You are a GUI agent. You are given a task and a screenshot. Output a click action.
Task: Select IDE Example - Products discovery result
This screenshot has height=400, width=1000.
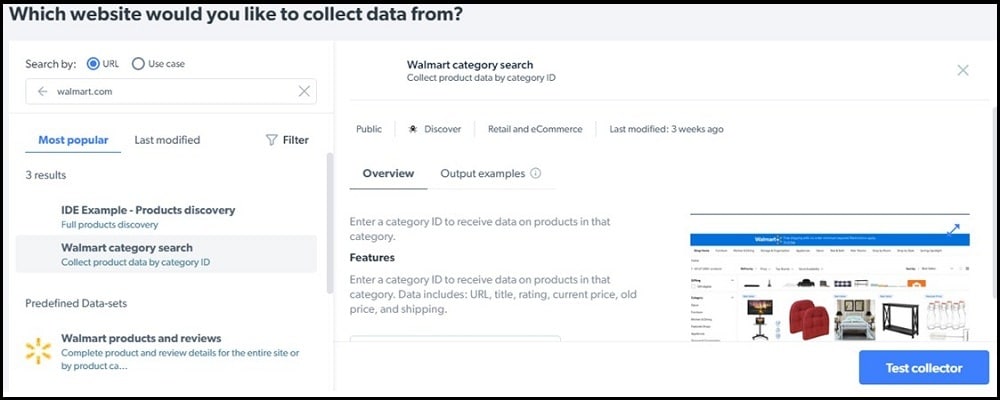point(166,216)
